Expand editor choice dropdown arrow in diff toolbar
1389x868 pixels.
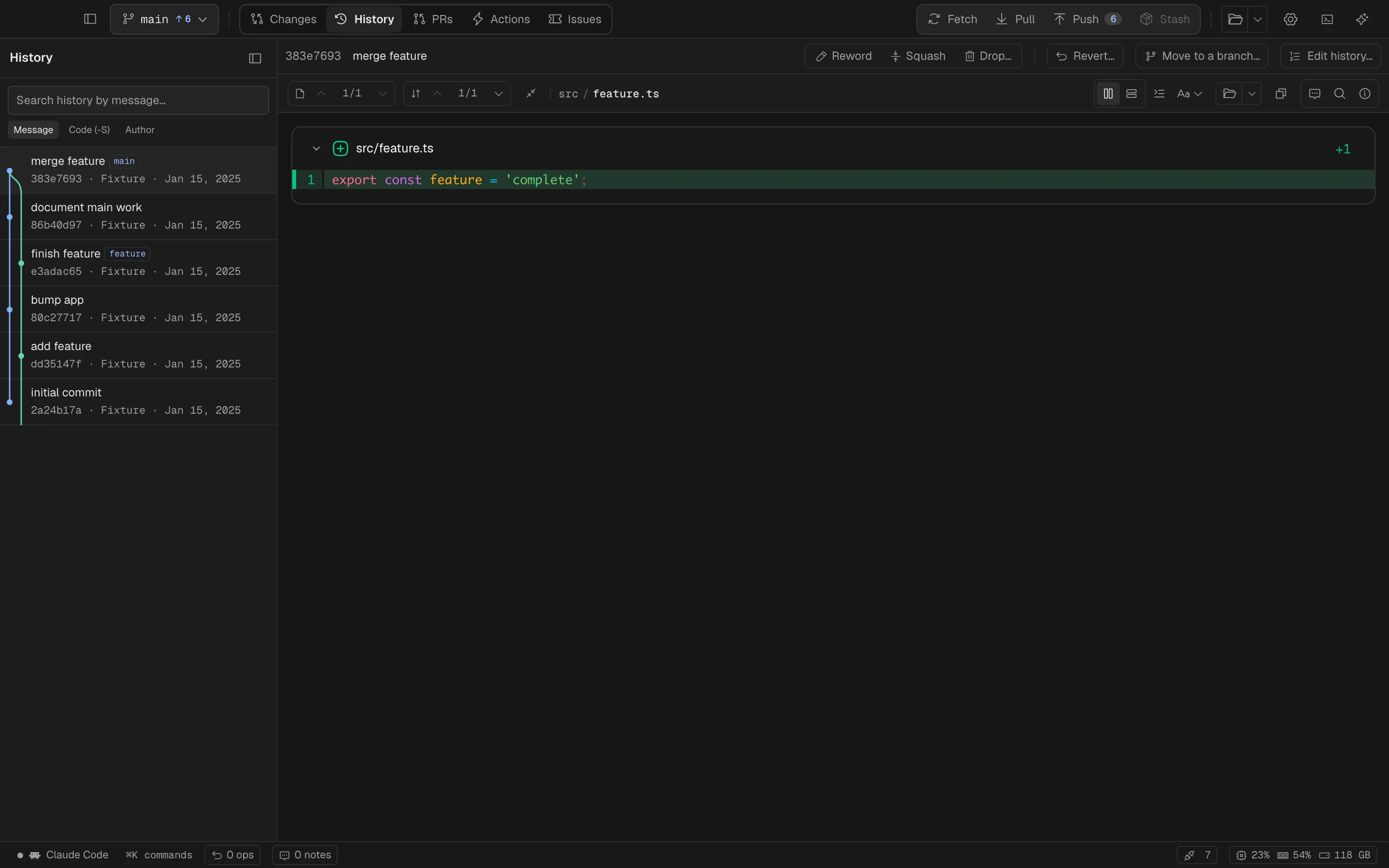point(1252,94)
